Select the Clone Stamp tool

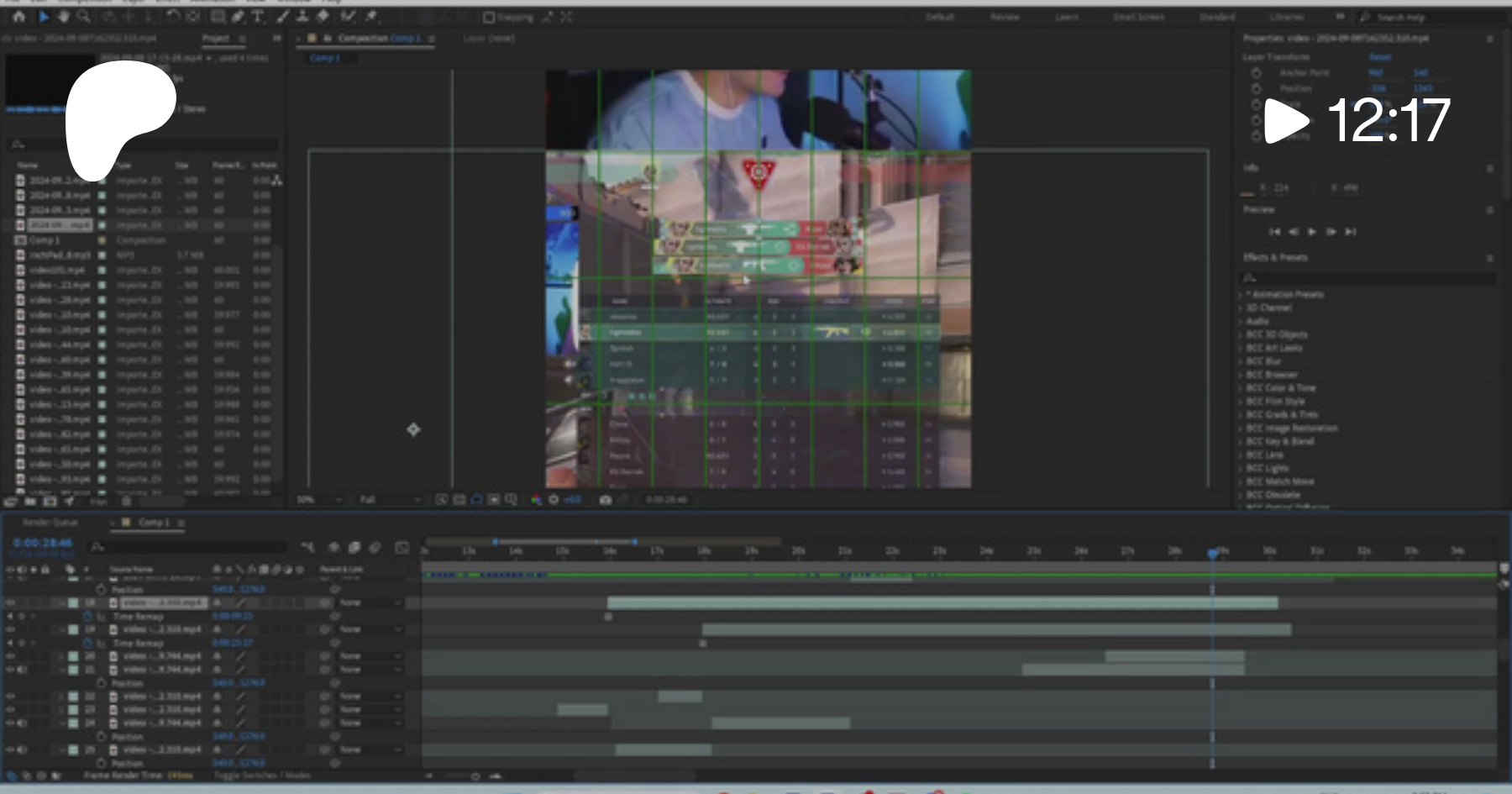[302, 16]
